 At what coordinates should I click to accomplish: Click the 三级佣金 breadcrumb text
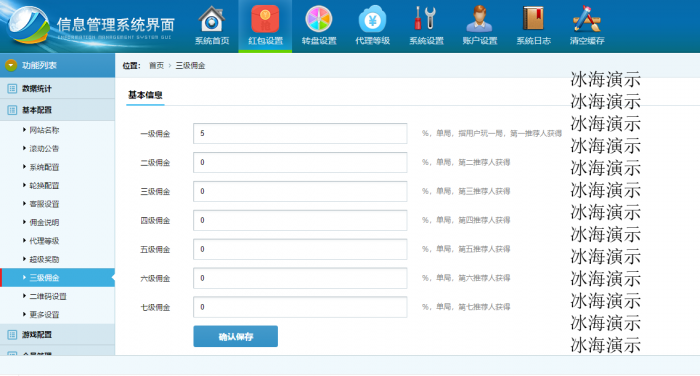click(190, 66)
